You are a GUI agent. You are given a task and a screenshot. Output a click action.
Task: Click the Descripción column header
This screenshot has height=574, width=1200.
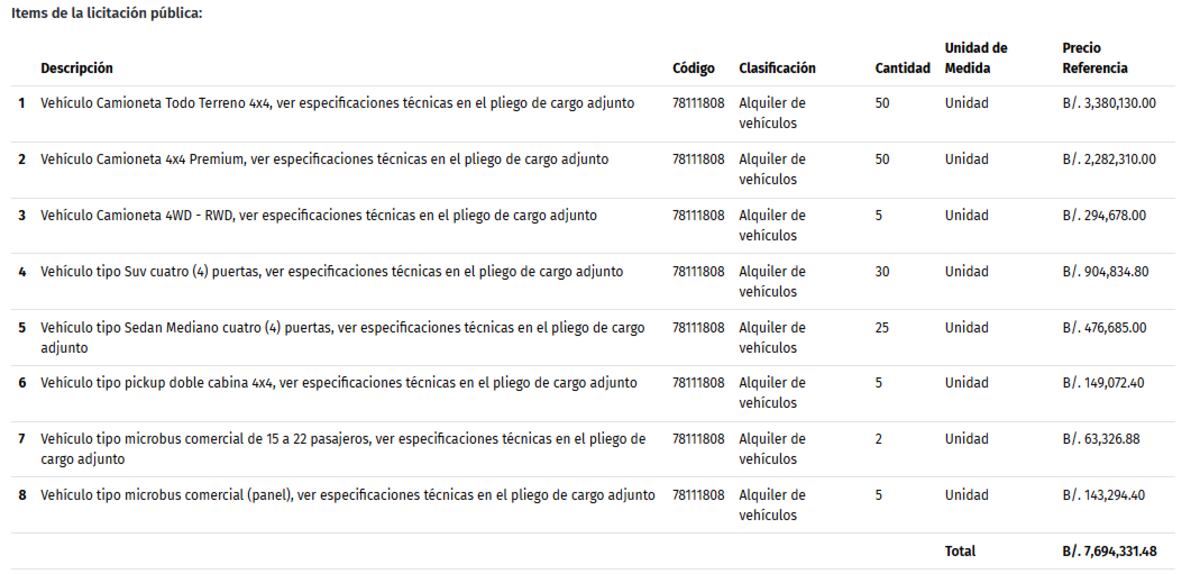pyautogui.click(x=76, y=68)
